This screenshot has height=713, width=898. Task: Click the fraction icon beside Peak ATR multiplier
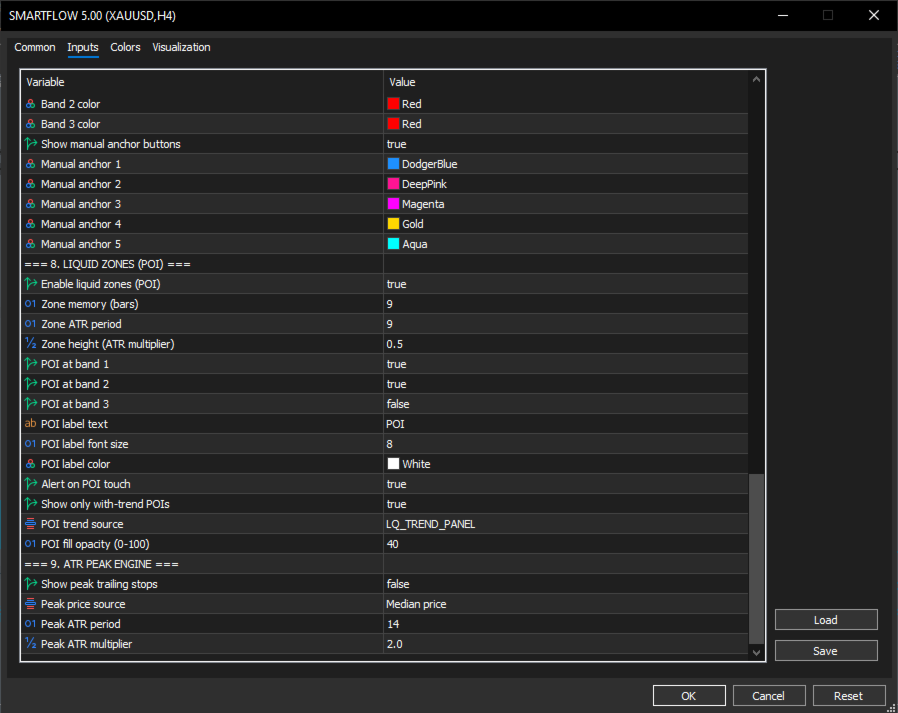(x=30, y=644)
